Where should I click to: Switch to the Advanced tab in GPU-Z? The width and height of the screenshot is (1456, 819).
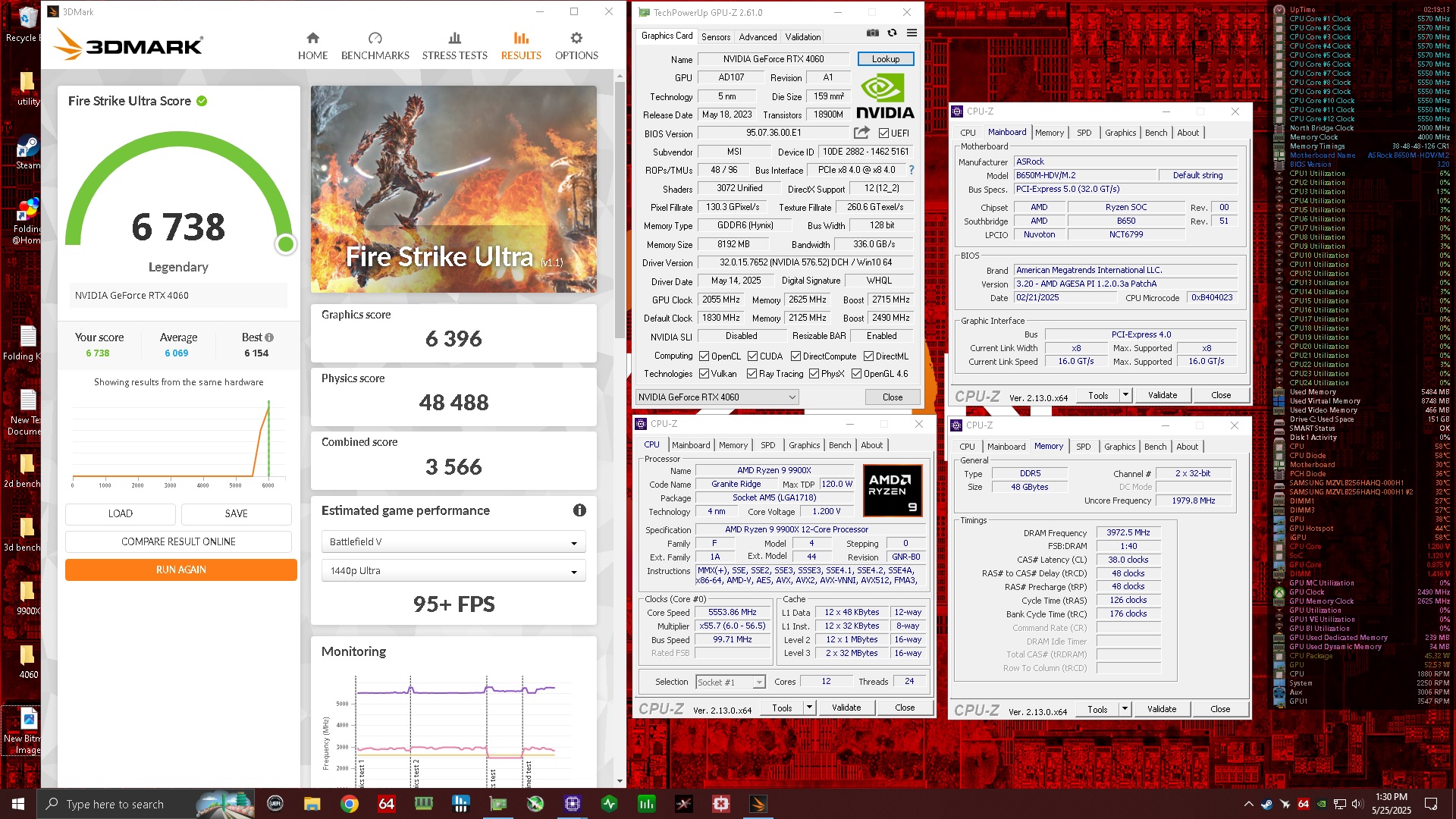coord(758,36)
